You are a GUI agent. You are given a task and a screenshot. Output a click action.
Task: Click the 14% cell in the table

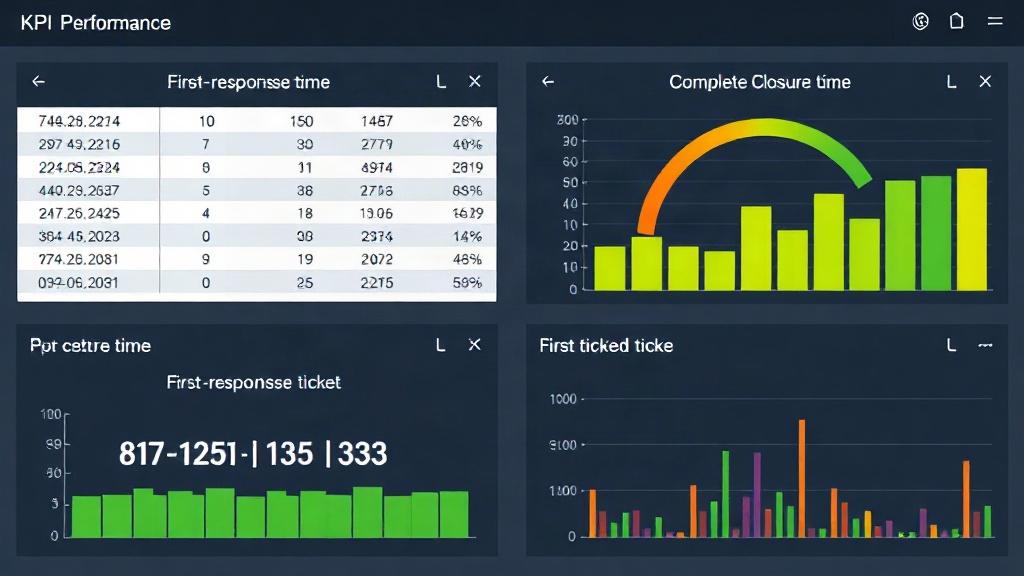click(x=468, y=236)
